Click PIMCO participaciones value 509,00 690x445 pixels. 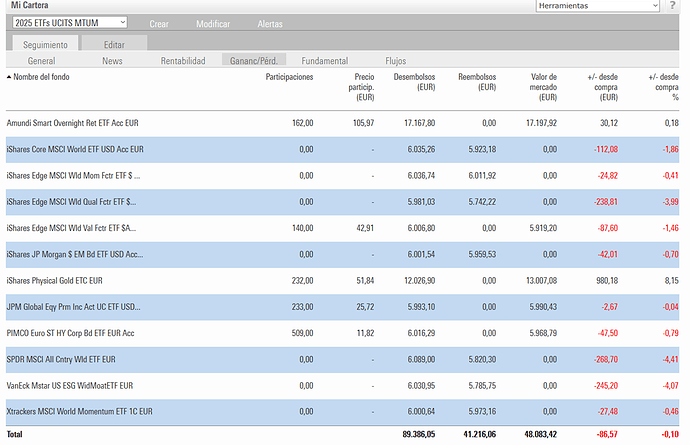[302, 333]
